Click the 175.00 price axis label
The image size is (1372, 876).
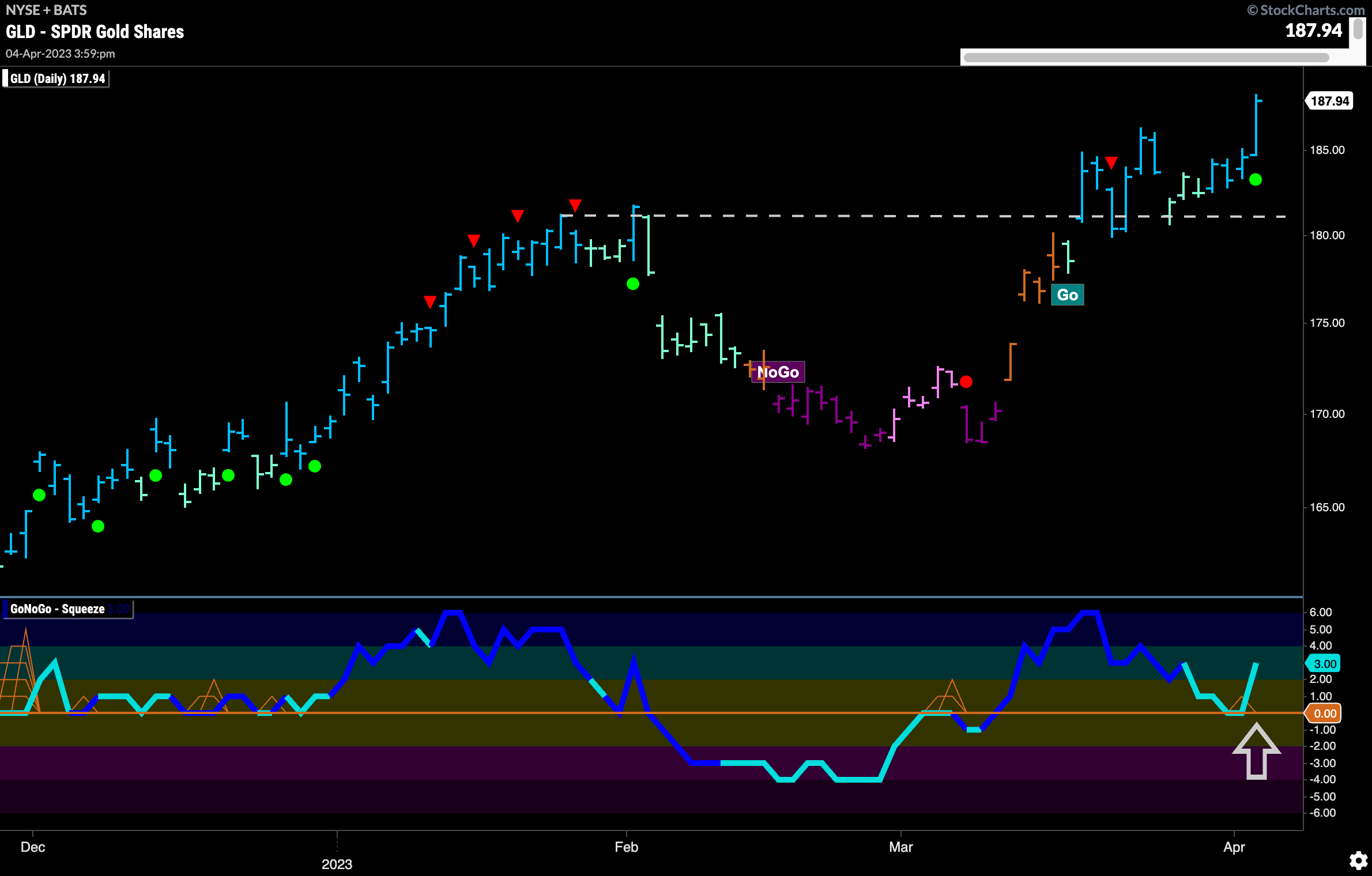[x=1327, y=323]
